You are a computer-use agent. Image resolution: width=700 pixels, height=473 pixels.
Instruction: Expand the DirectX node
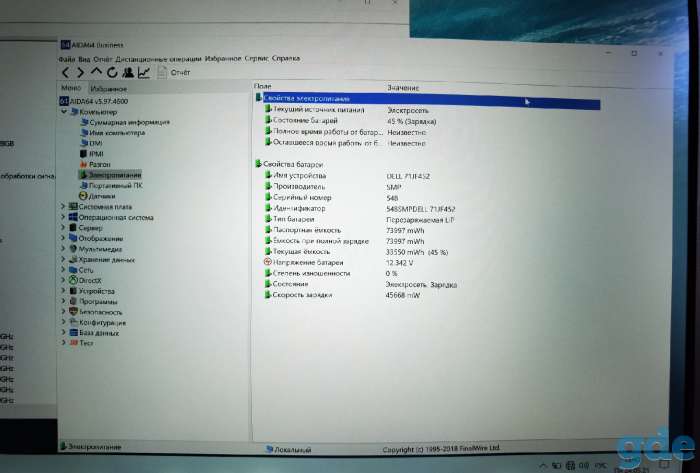(63, 280)
